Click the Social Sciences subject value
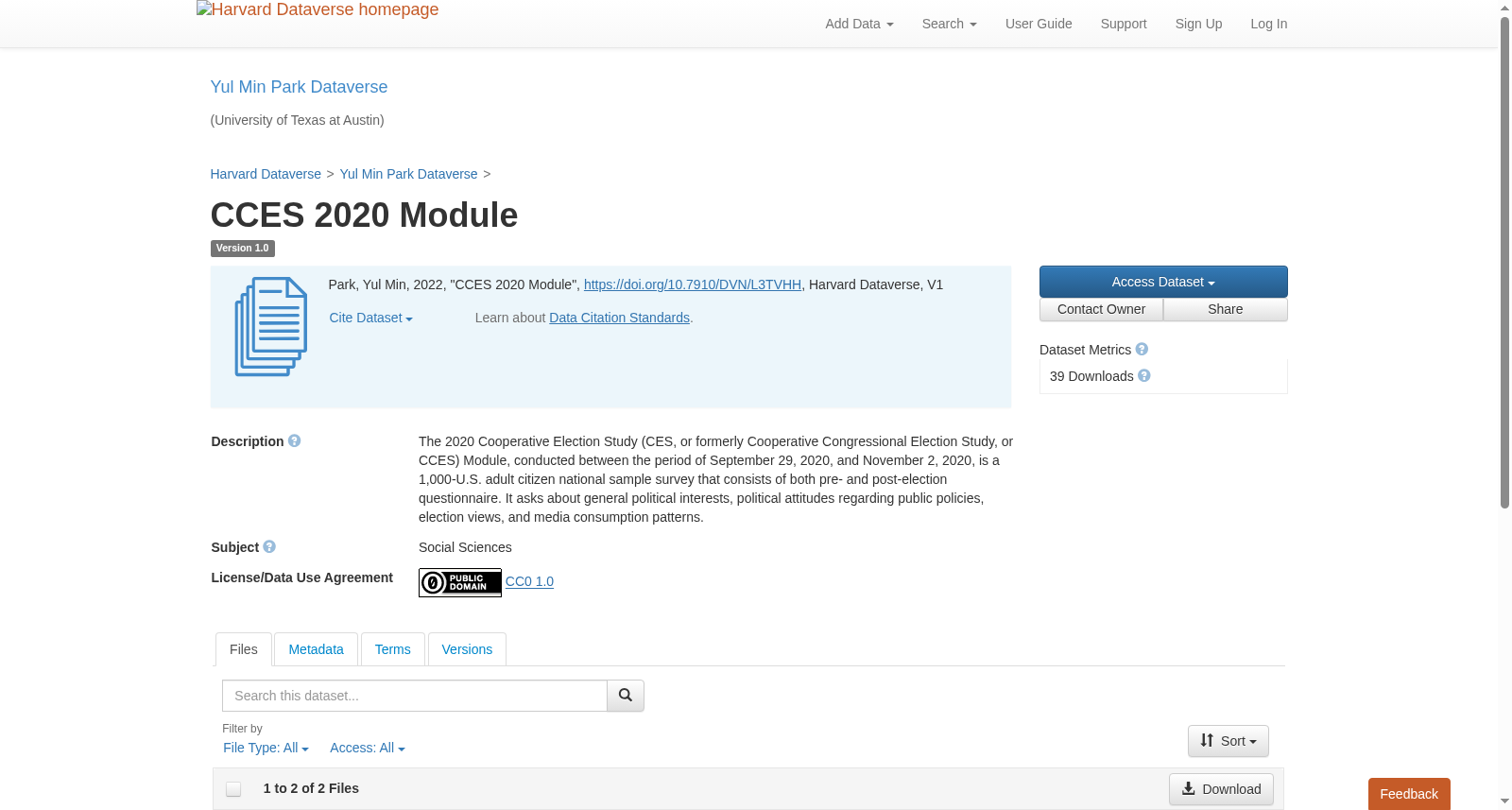 [465, 547]
